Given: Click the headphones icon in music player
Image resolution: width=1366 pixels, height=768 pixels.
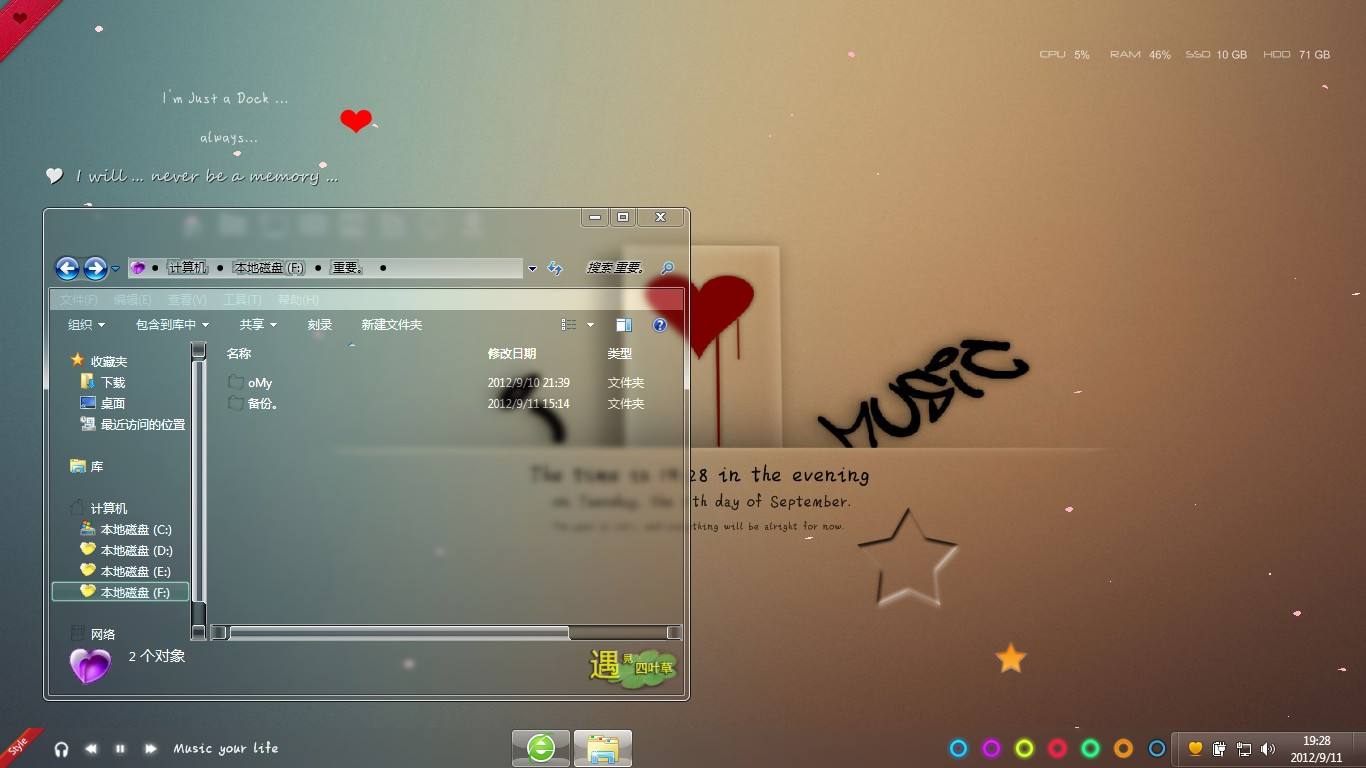Looking at the screenshot, I should (x=61, y=749).
